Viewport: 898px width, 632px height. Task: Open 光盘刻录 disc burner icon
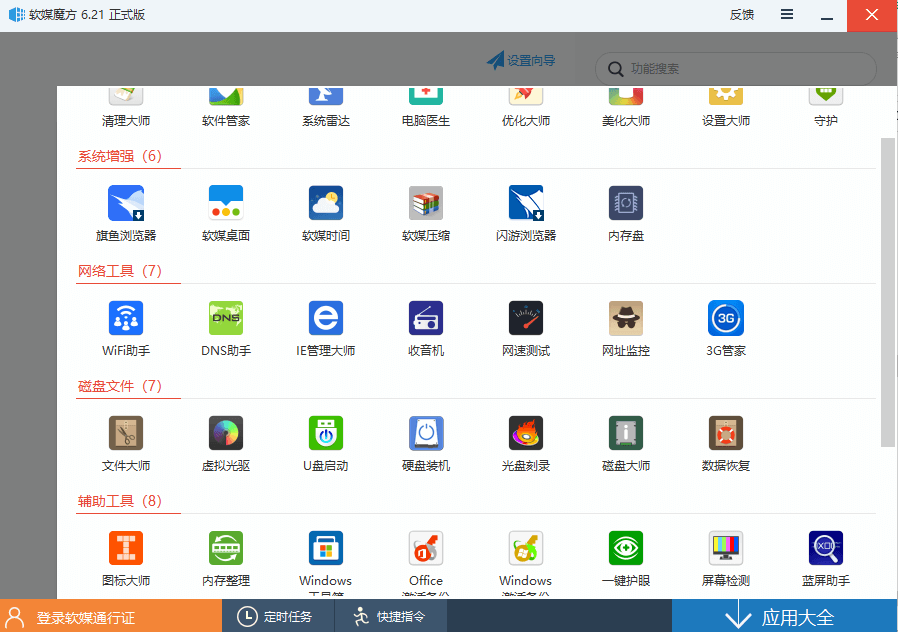click(x=526, y=433)
